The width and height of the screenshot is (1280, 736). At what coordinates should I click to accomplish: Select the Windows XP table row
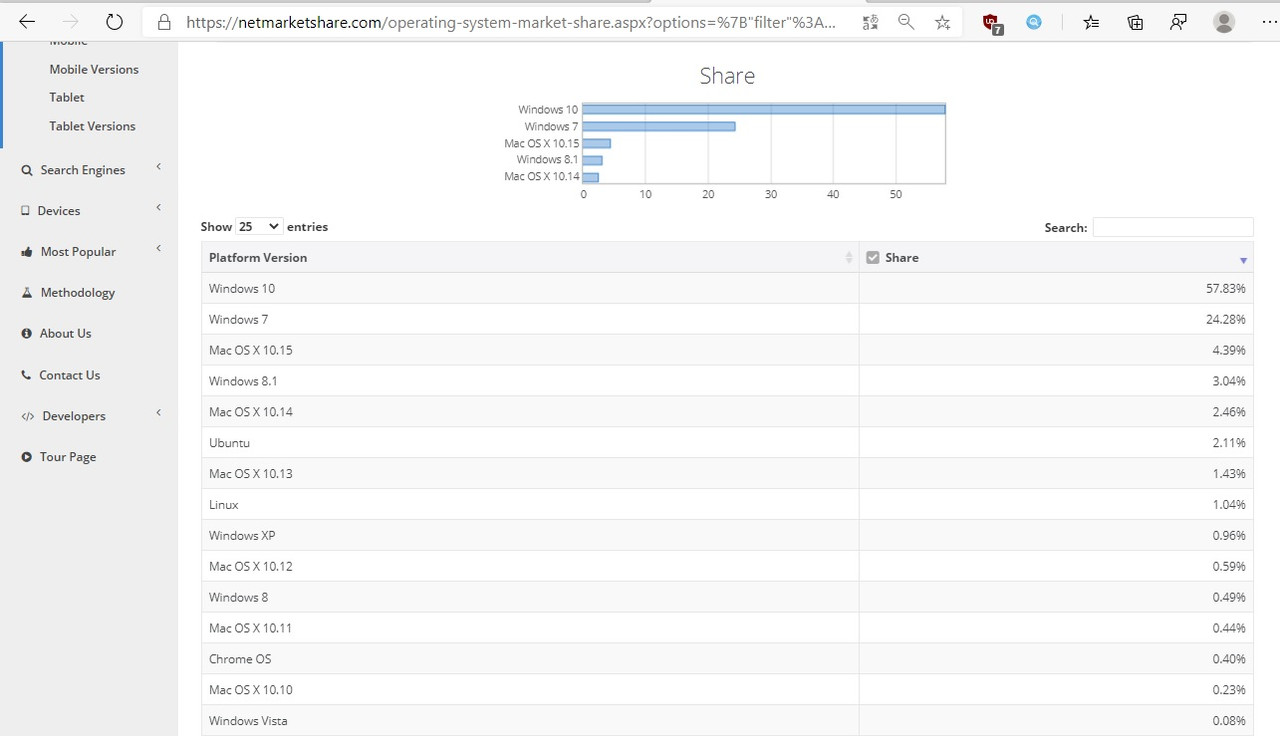pyautogui.click(x=727, y=536)
